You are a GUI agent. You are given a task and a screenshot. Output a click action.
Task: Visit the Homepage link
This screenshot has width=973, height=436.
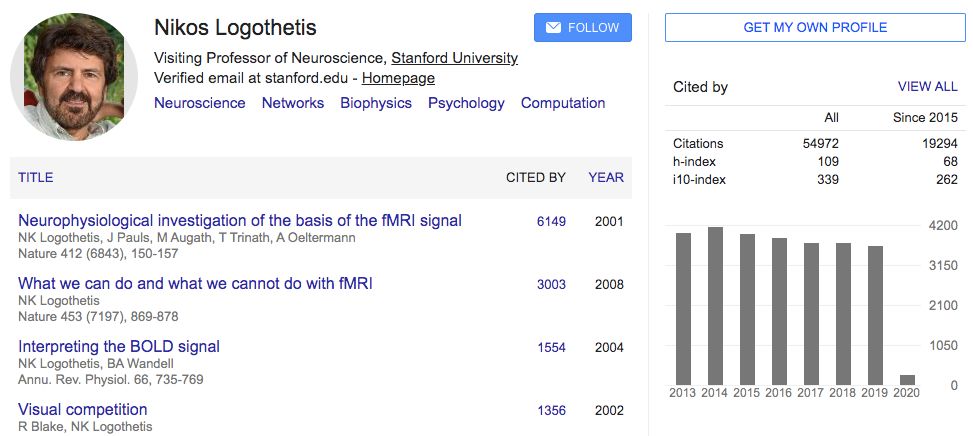pos(398,78)
